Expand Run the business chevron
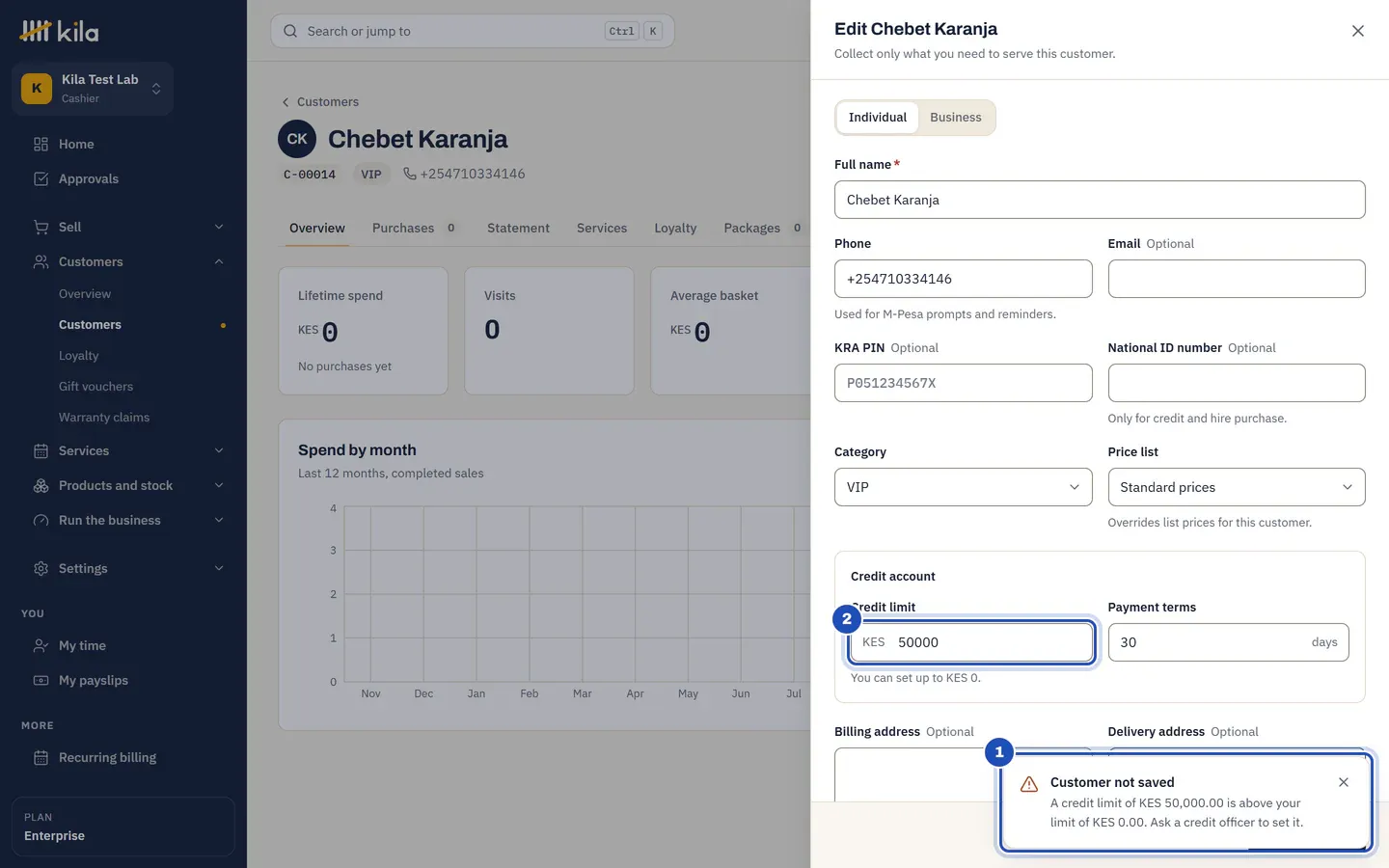Viewport: 1389px width, 868px height. [x=219, y=520]
